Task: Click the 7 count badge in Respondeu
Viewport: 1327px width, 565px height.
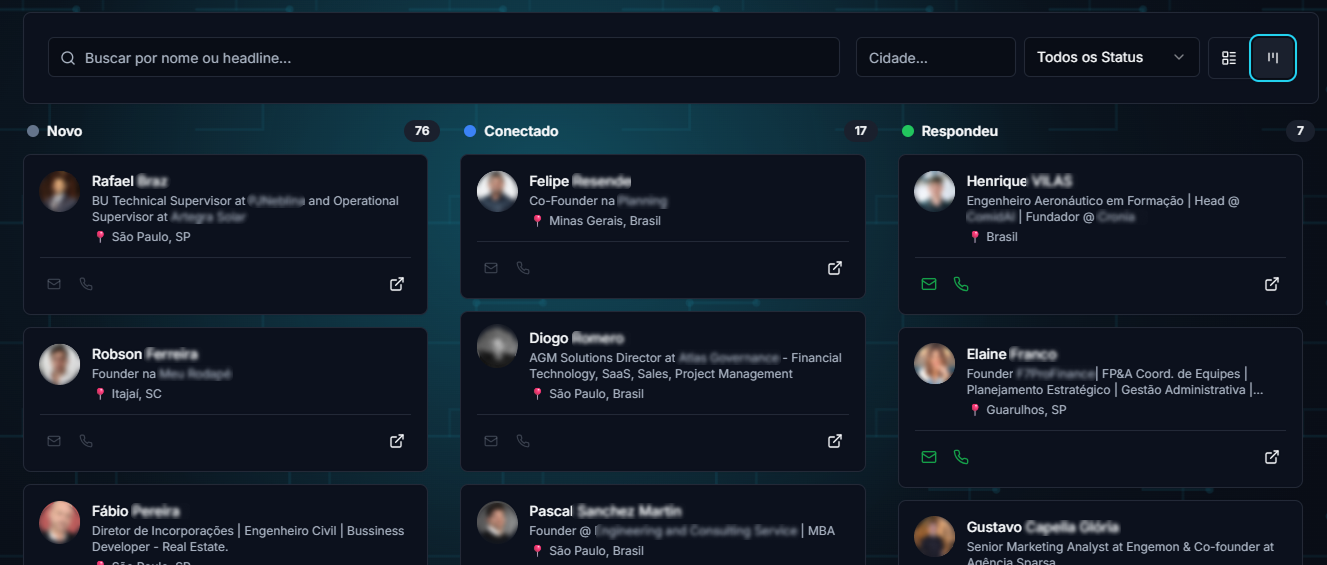Action: coord(1300,131)
